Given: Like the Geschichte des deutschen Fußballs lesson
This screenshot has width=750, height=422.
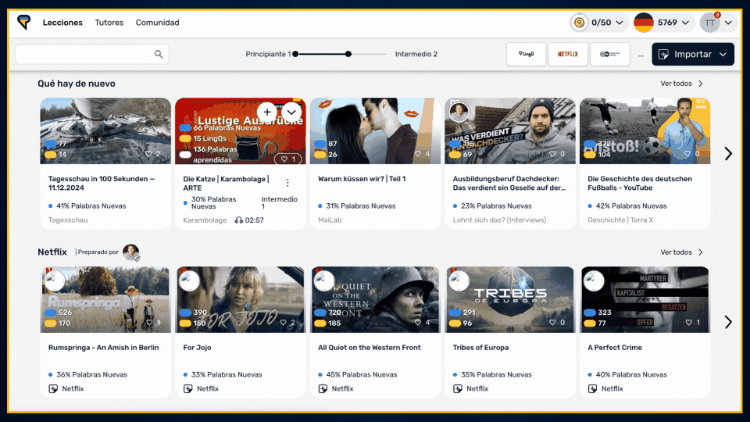Looking at the screenshot, I should (x=687, y=154).
